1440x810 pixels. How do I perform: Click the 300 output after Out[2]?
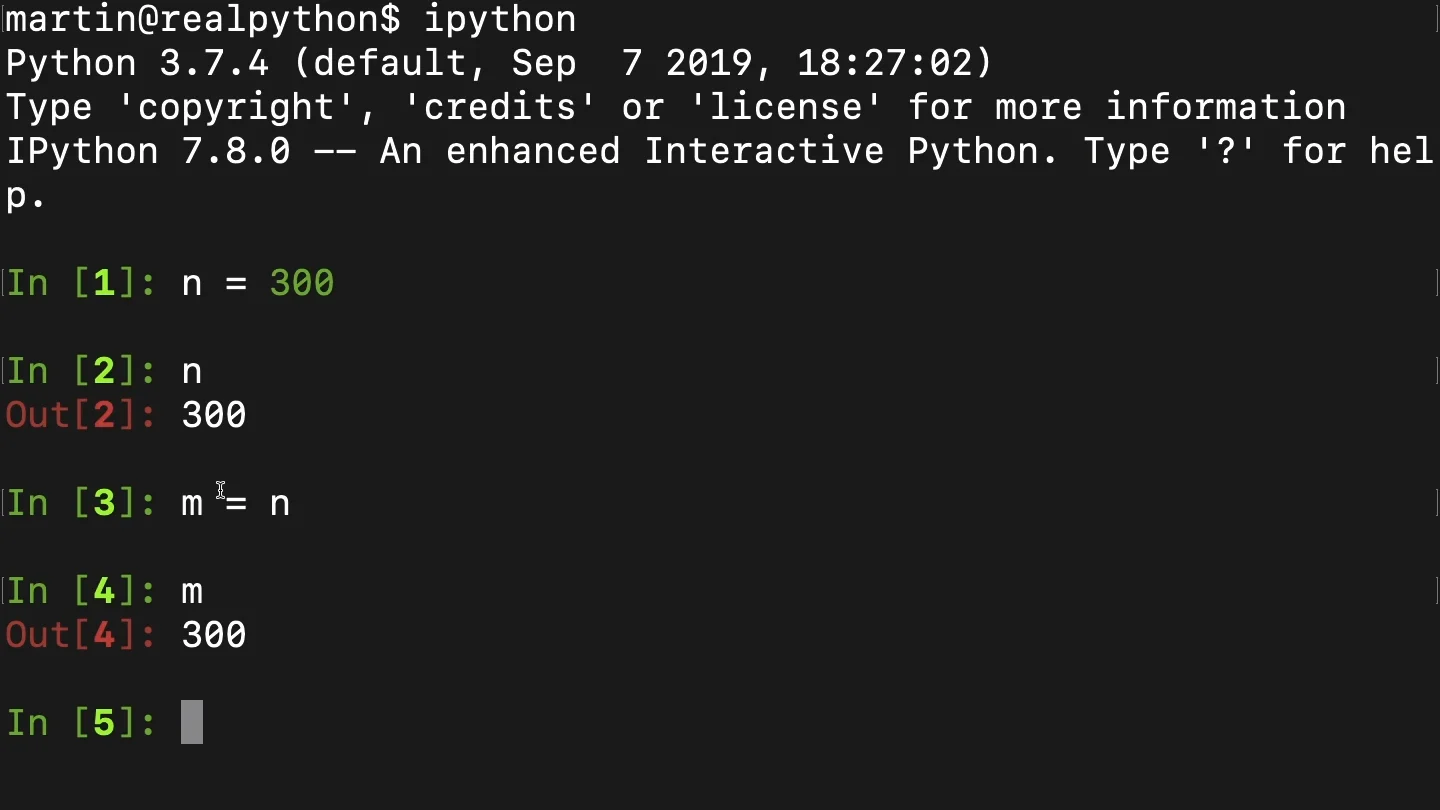coord(214,415)
